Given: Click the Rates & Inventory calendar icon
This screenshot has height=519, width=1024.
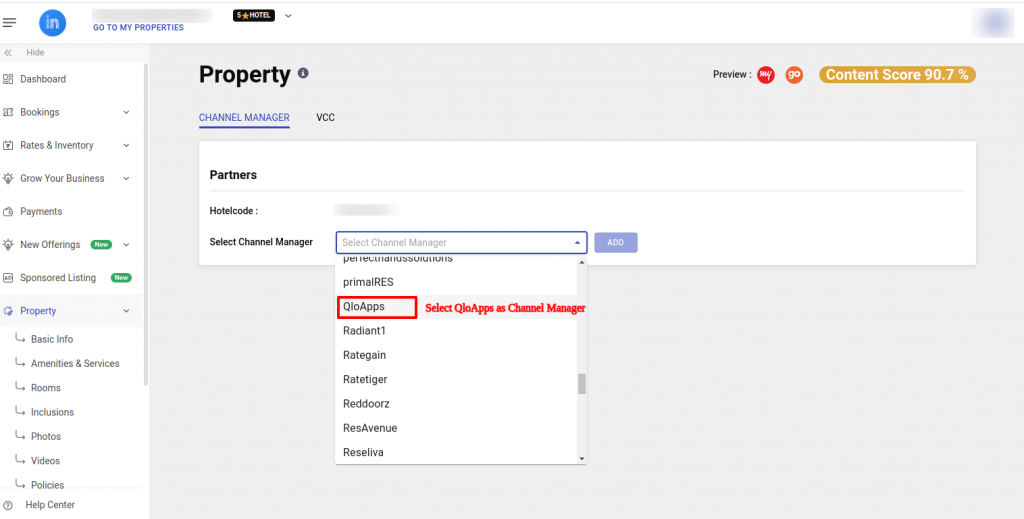Looking at the screenshot, I should tap(8, 146).
